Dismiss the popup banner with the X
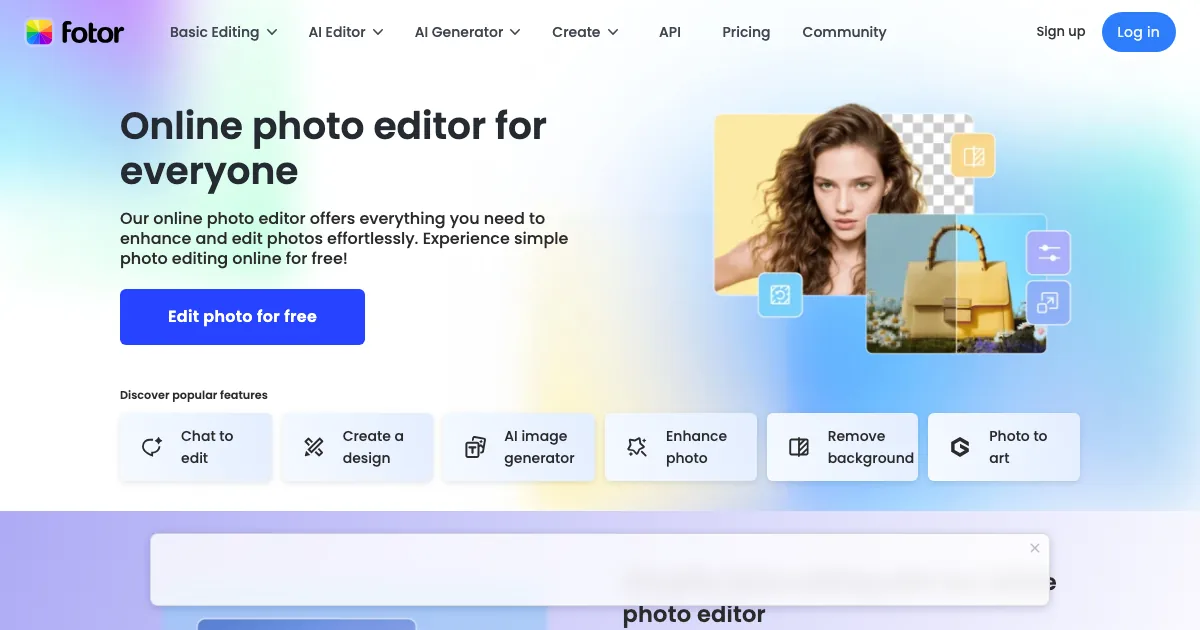Image resolution: width=1200 pixels, height=630 pixels. click(x=1034, y=548)
